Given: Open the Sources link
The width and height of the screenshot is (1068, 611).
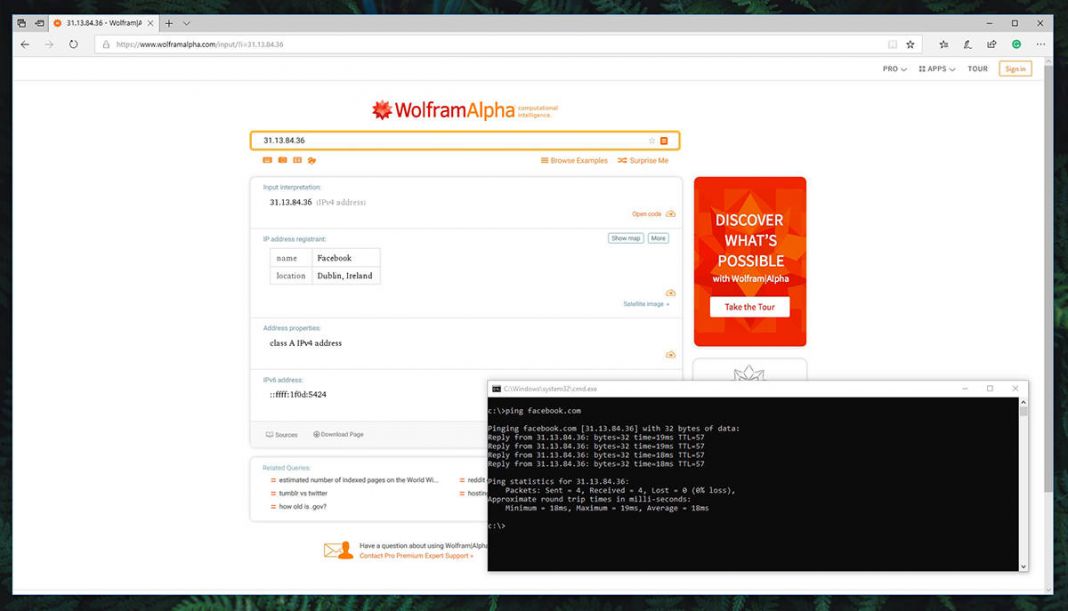Looking at the screenshot, I should (281, 435).
